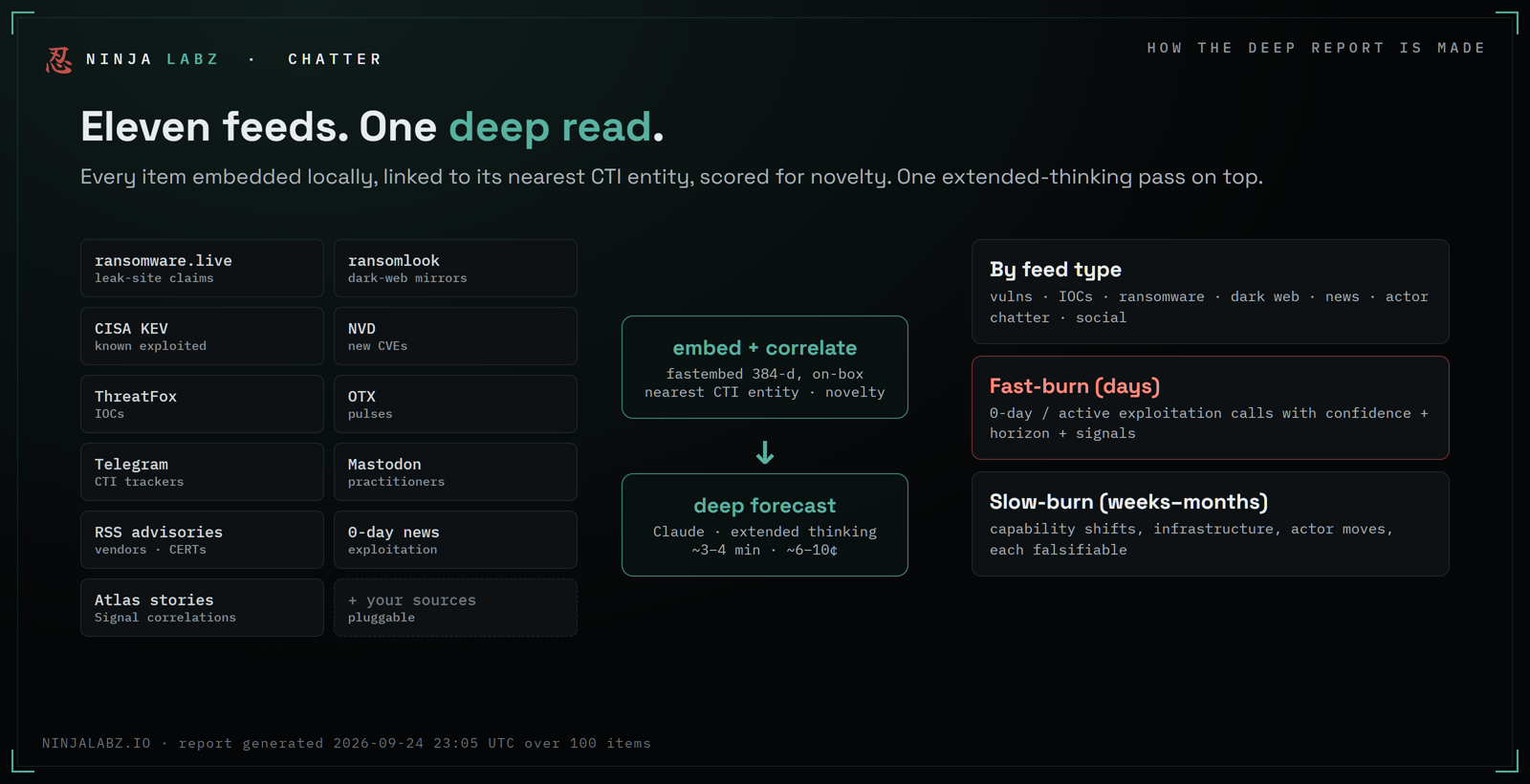The image size is (1530, 784).
Task: Select the ransomlook feed card
Action: pyautogui.click(x=455, y=268)
